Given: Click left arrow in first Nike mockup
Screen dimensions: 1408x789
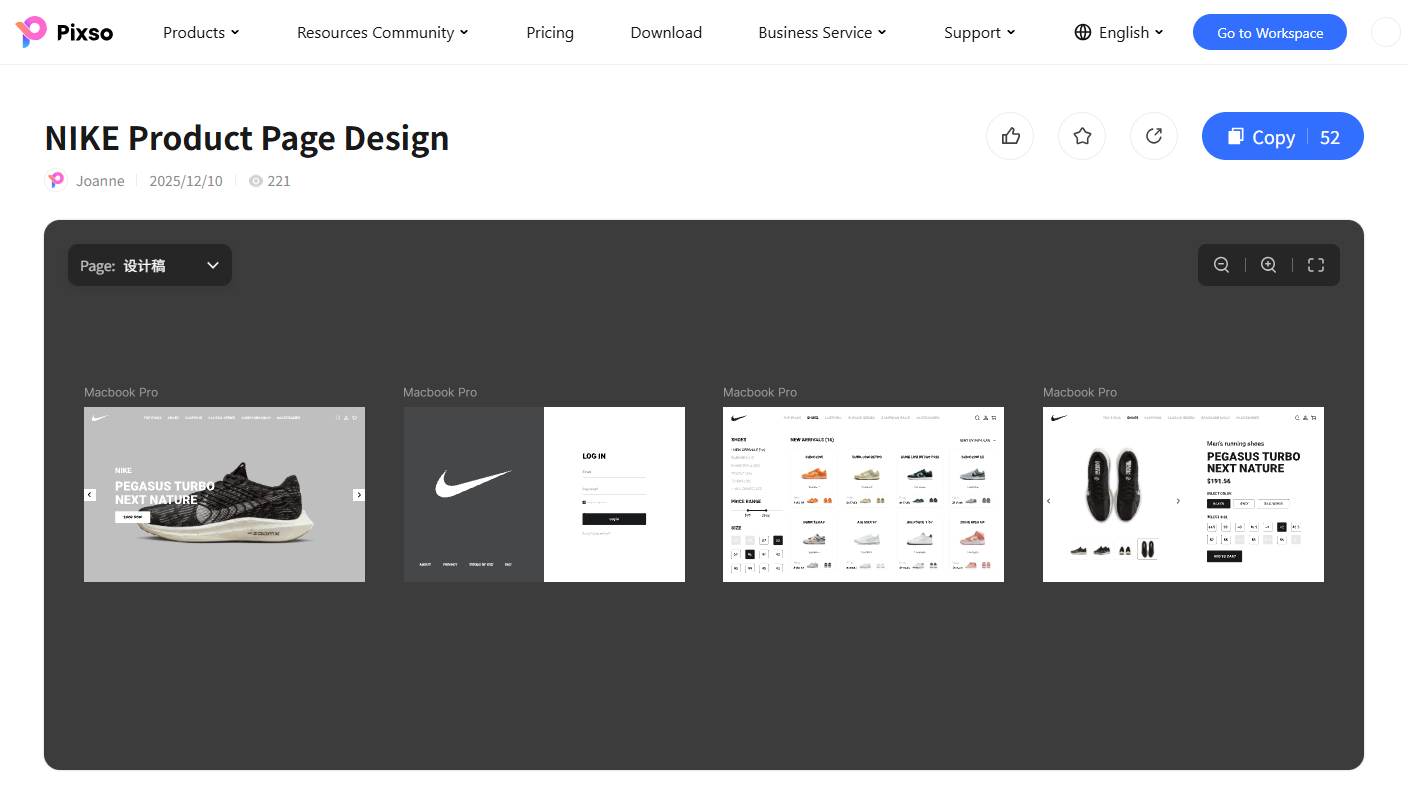Looking at the screenshot, I should pos(90,494).
